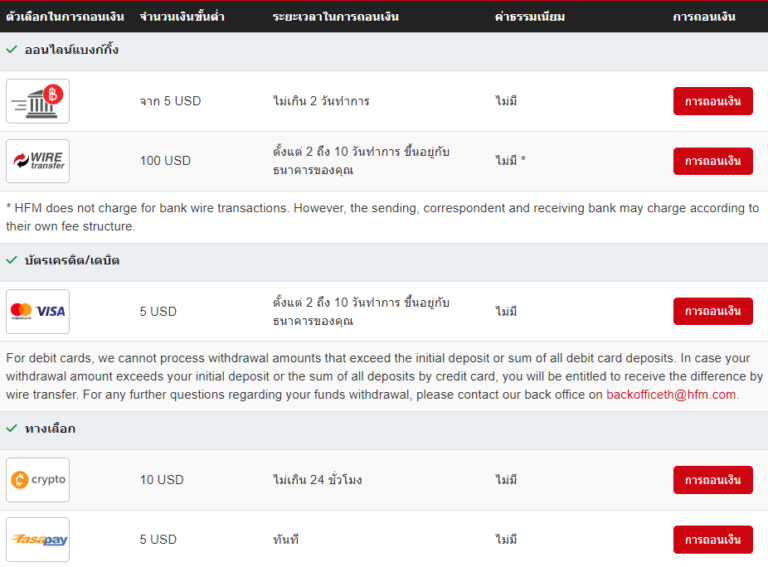Click the online banking payment icon
The height and width of the screenshot is (567, 768).
pos(38,101)
